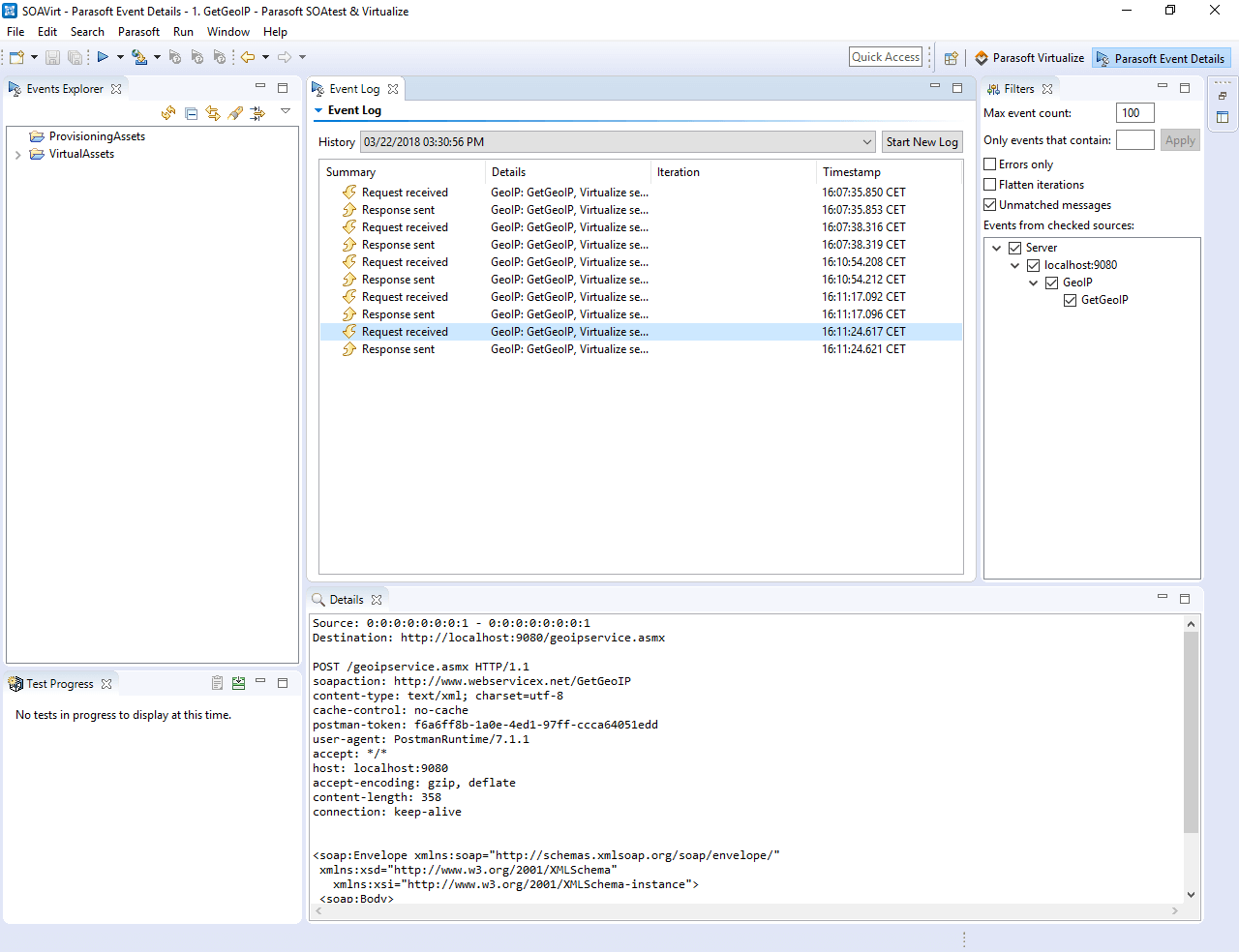Enable the Errors only checkbox
Screen dimensions: 1239x952
(990, 164)
